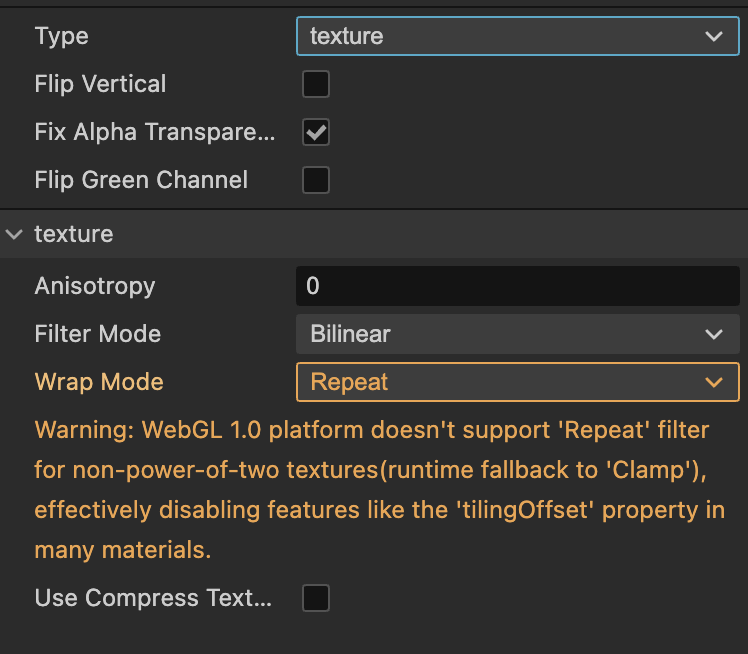Click the Type property label

(x=62, y=36)
